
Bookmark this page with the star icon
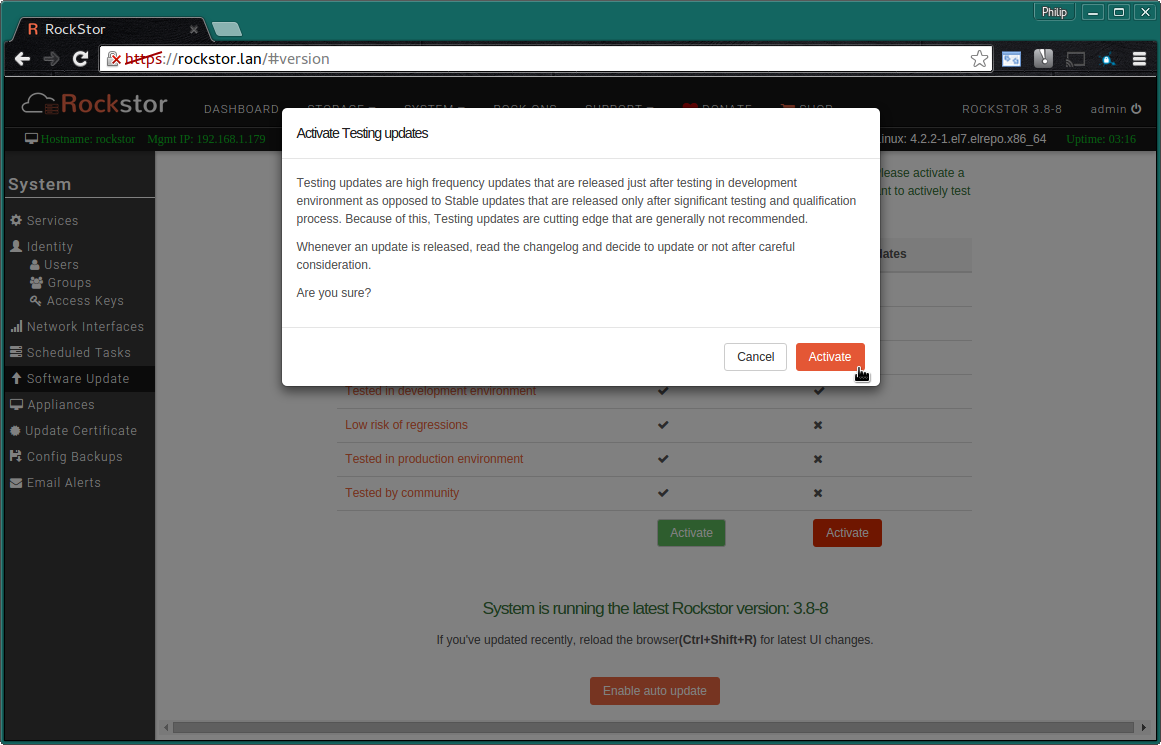(x=979, y=59)
